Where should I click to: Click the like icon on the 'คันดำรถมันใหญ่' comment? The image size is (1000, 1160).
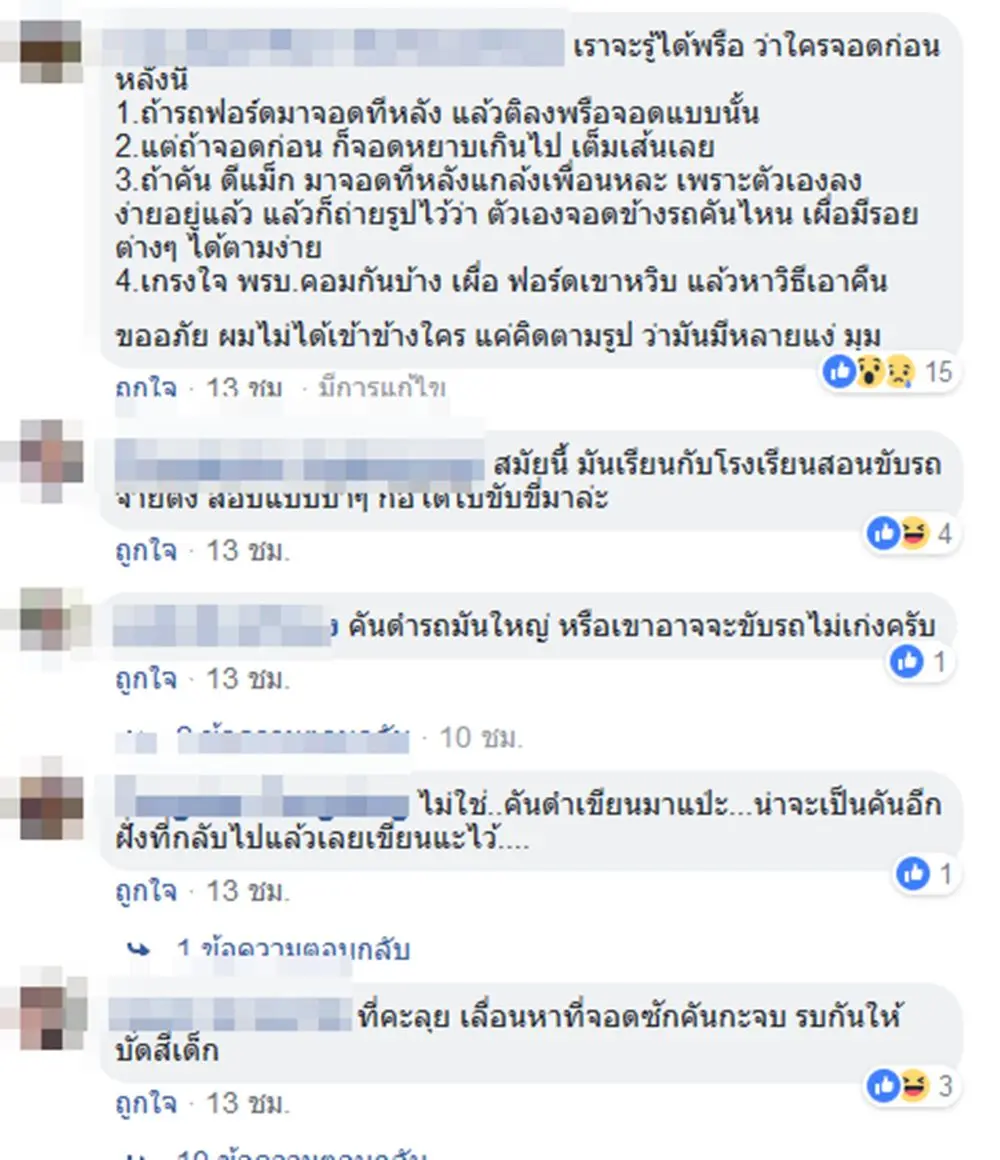908,661
